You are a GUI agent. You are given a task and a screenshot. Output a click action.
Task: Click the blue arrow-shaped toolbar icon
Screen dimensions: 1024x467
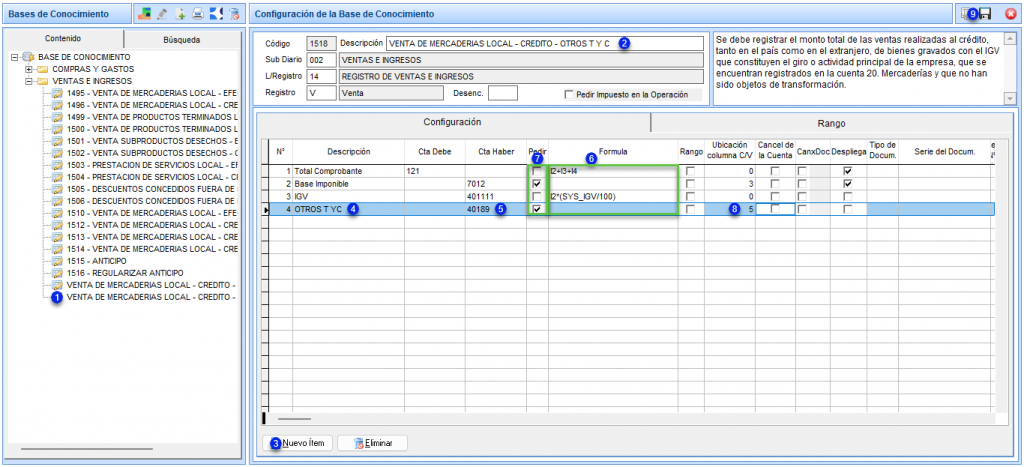pyautogui.click(x=216, y=12)
